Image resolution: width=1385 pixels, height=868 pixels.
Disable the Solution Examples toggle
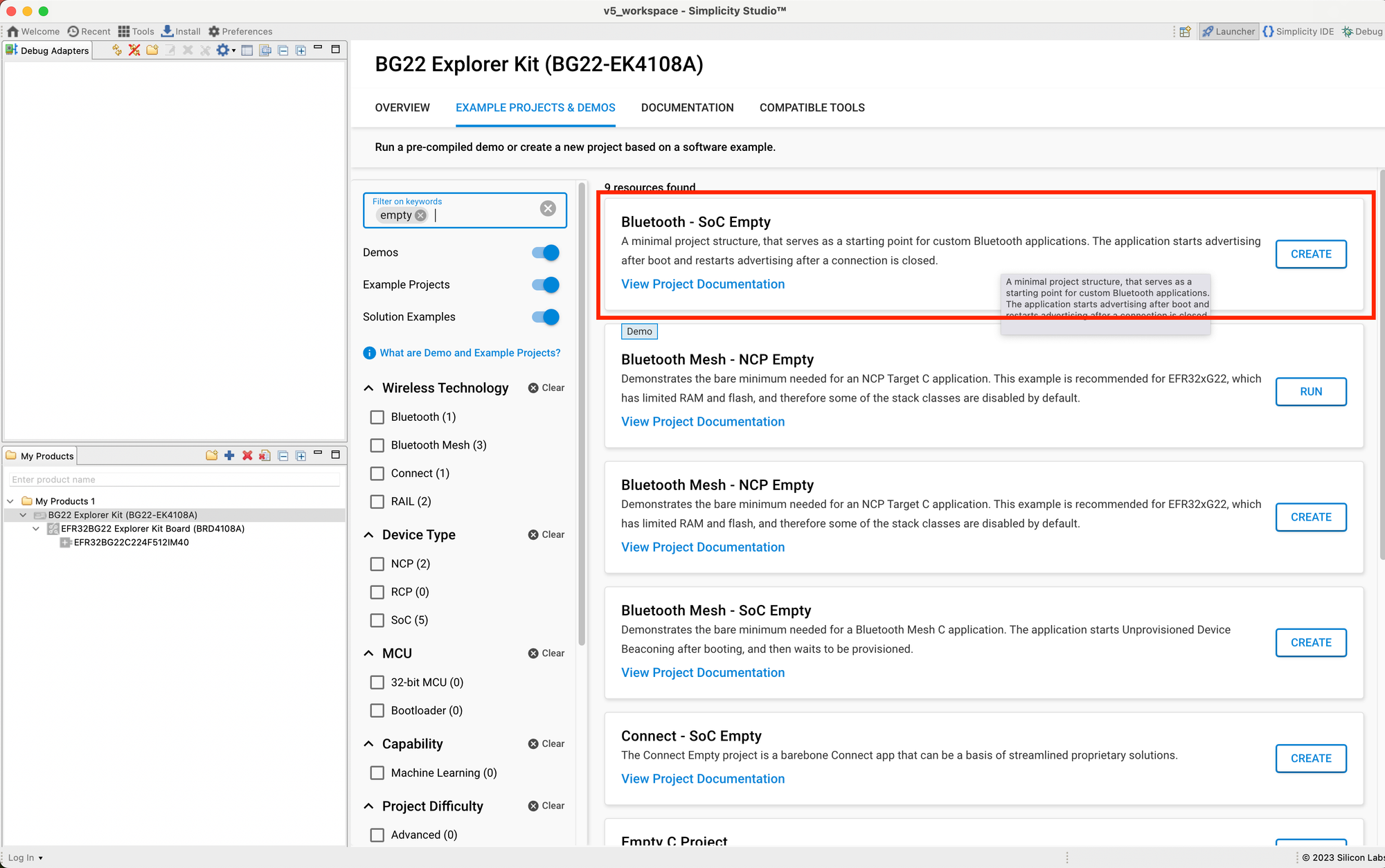[x=546, y=317]
